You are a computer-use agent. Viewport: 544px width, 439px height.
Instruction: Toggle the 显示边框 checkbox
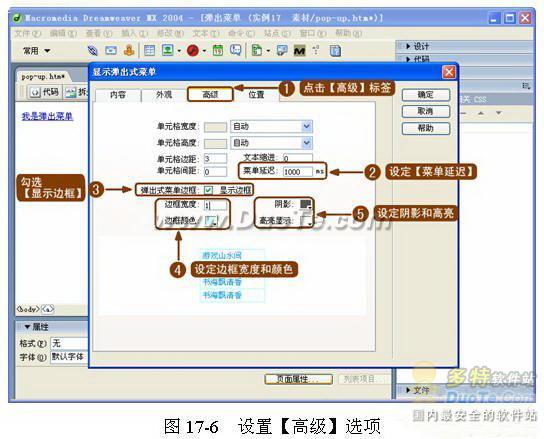(208, 190)
